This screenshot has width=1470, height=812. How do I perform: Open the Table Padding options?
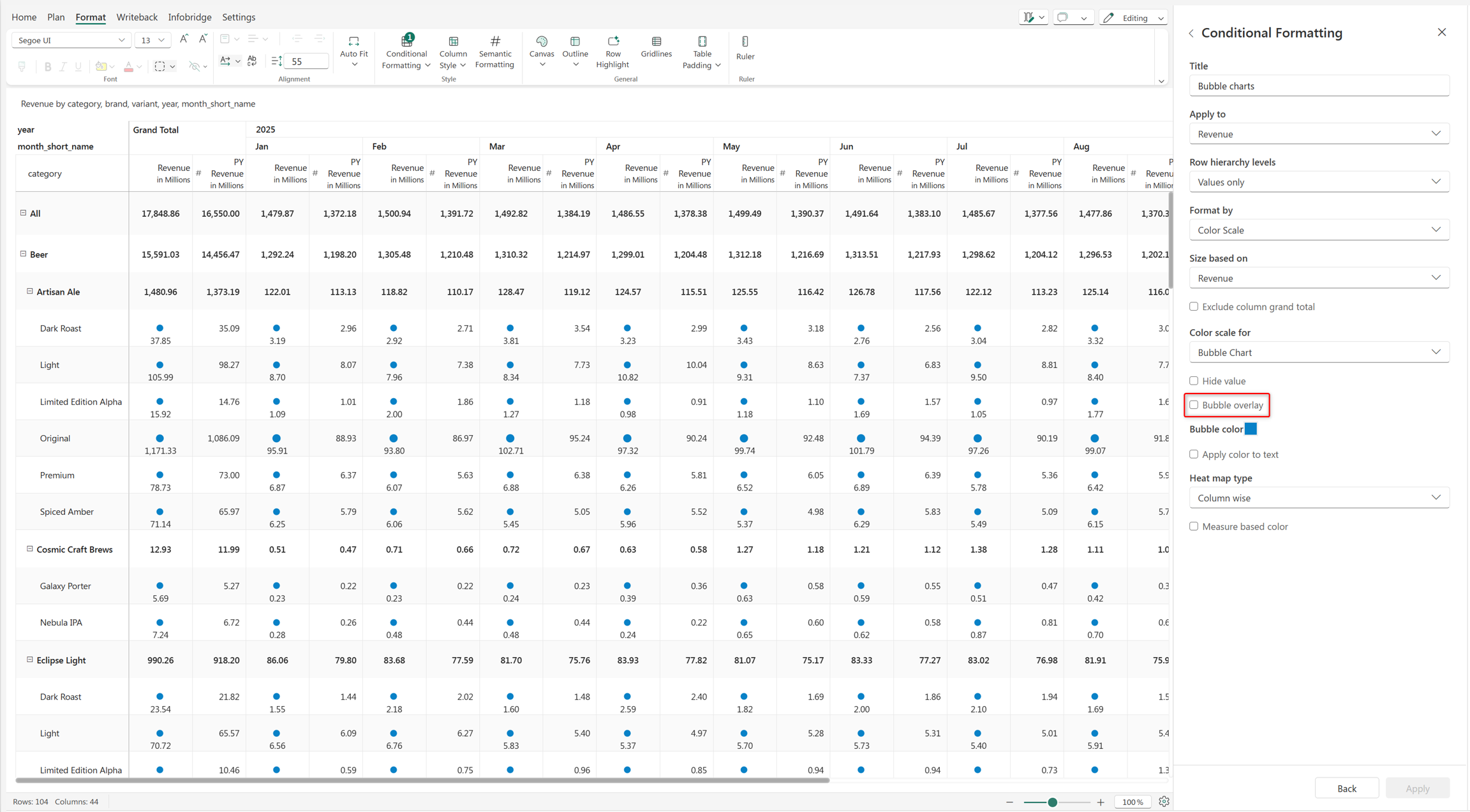tap(701, 51)
